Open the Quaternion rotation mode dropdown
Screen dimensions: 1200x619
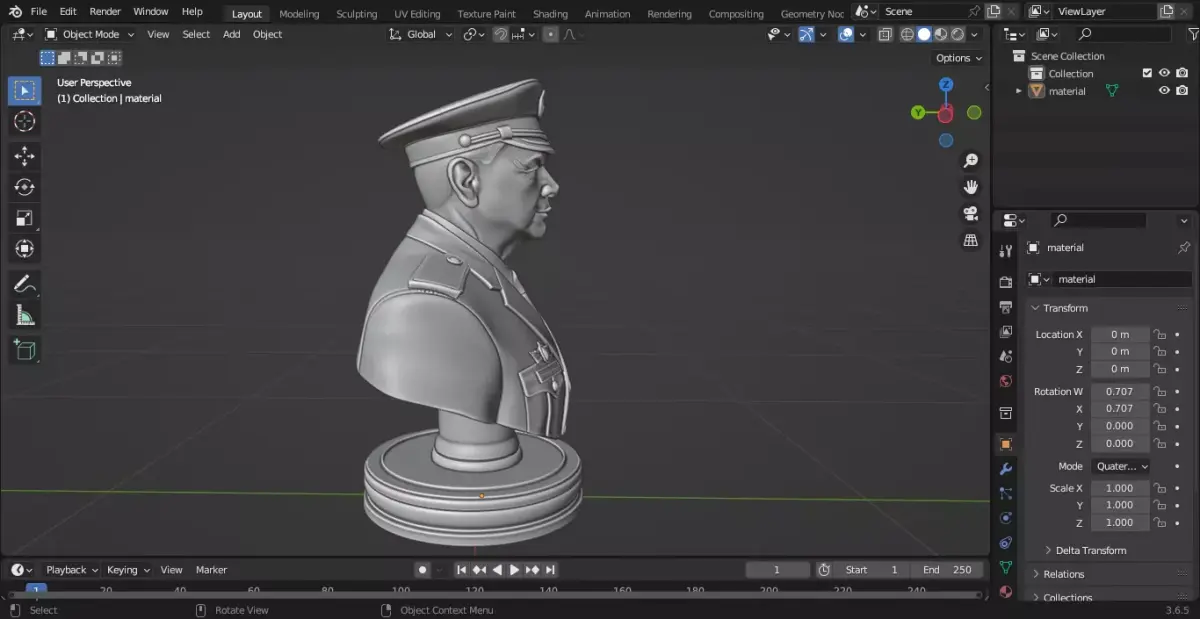point(1121,466)
